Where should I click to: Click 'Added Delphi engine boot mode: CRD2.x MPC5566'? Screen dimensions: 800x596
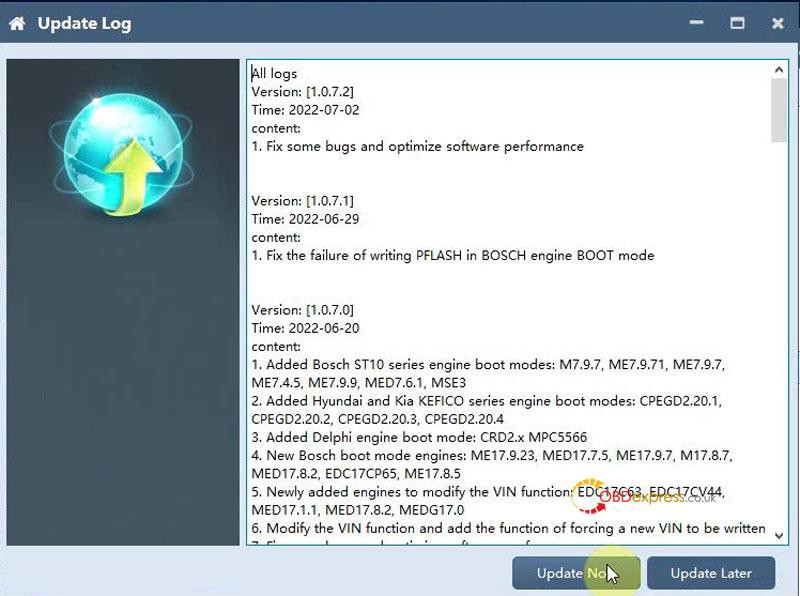click(419, 438)
